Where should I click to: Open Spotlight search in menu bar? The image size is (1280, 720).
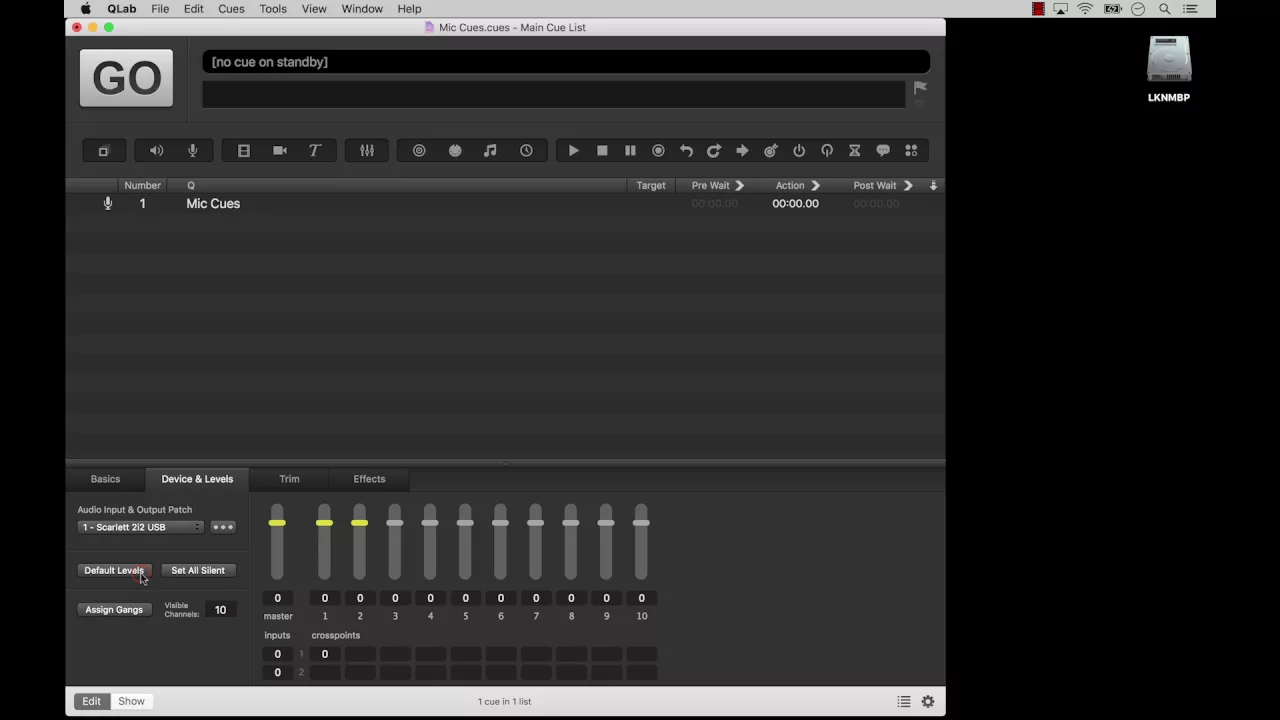[x=1165, y=9]
